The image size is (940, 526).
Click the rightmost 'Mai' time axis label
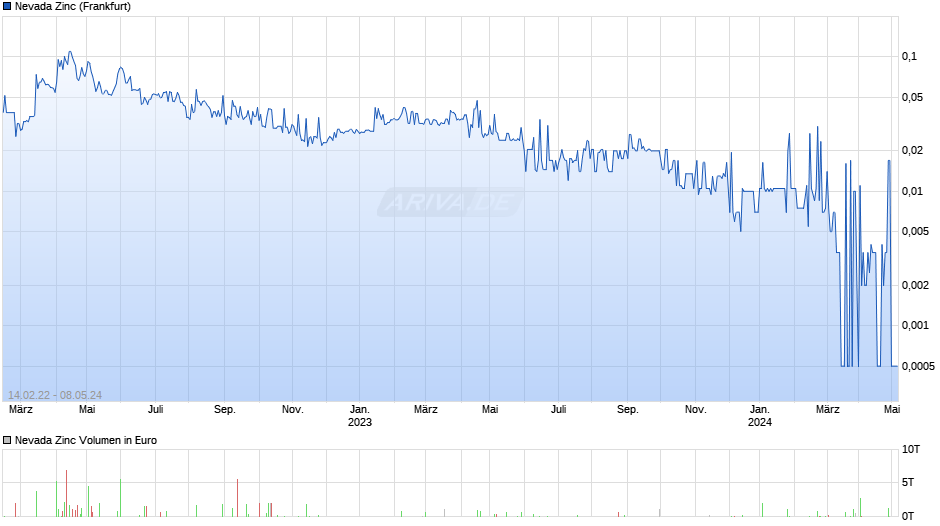(892, 409)
